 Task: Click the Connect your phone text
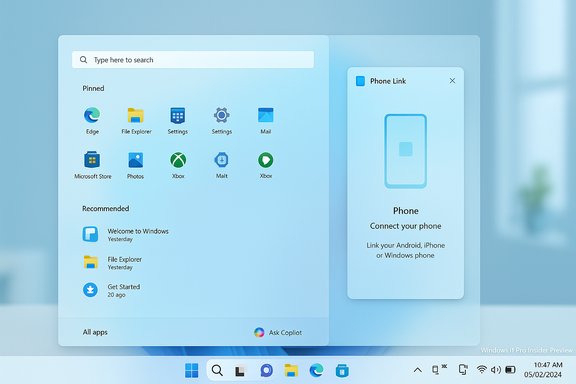coord(406,226)
